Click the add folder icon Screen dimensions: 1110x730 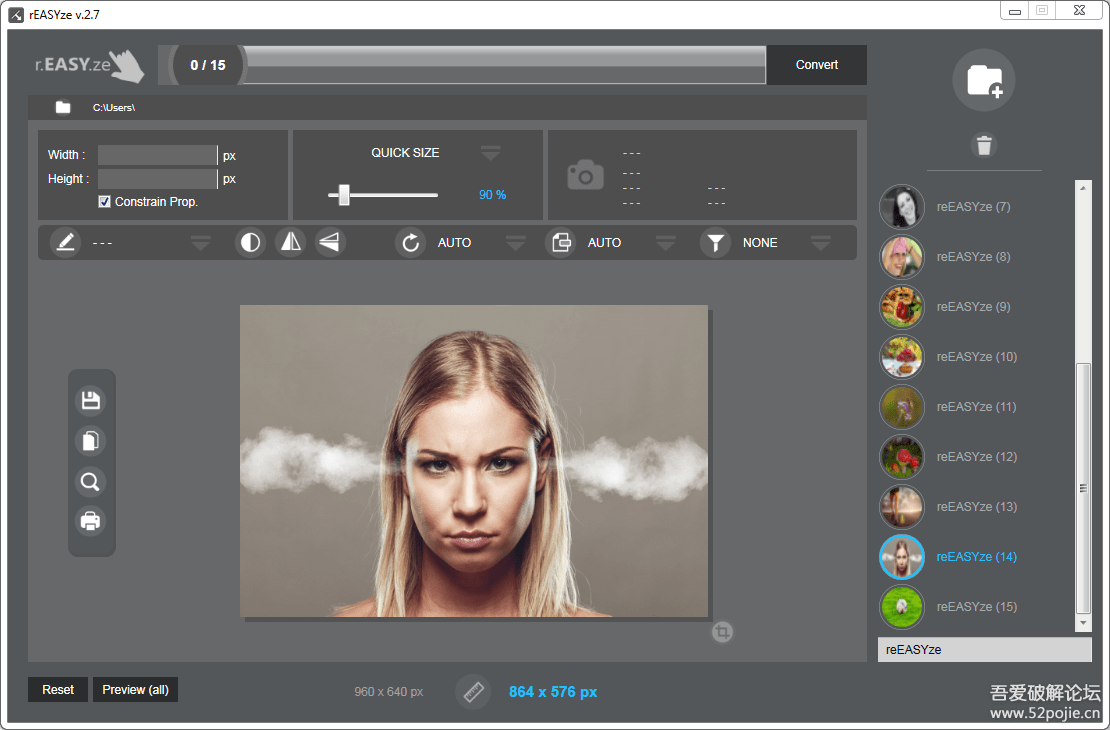tap(984, 80)
